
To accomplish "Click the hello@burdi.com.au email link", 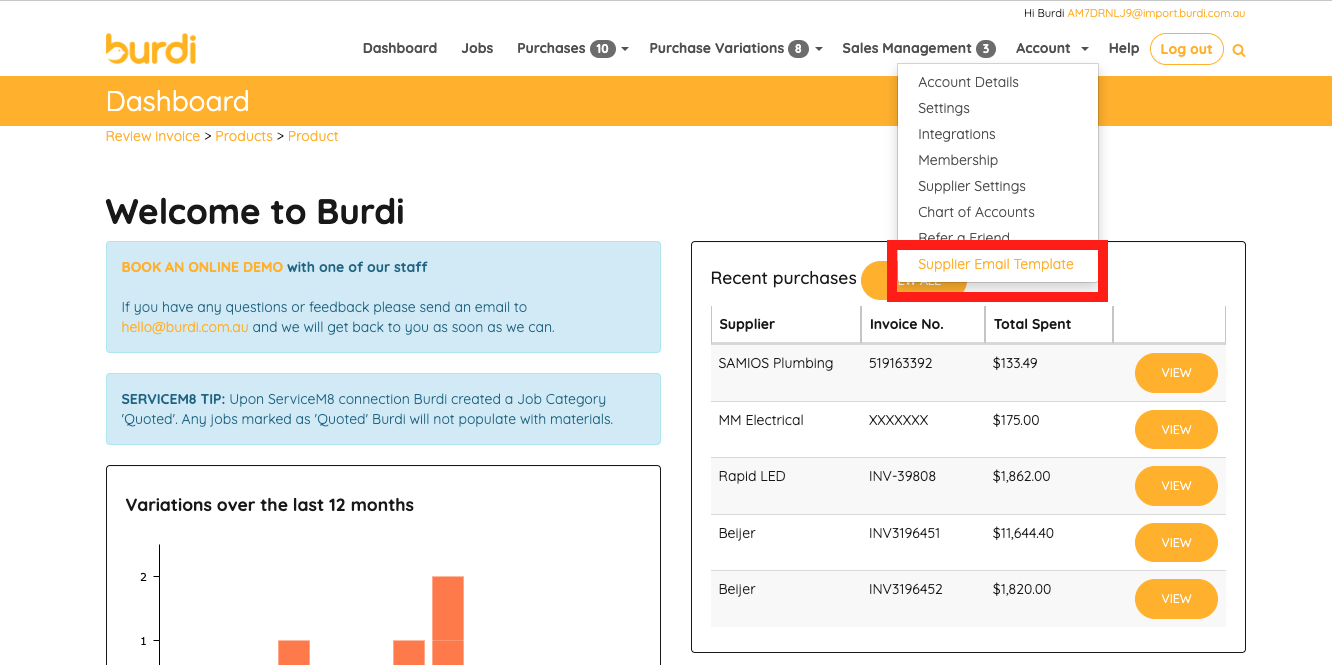I will (x=185, y=327).
